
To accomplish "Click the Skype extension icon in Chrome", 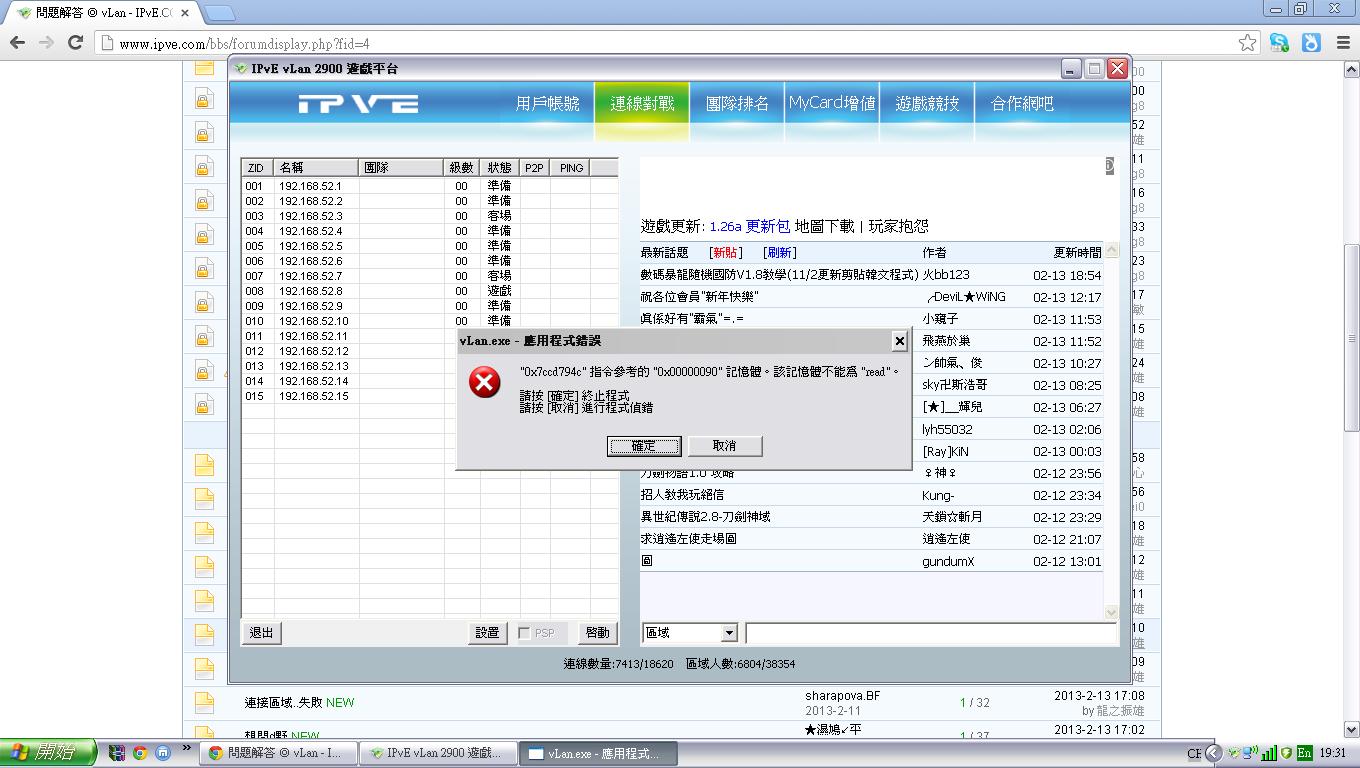I will 1279,42.
